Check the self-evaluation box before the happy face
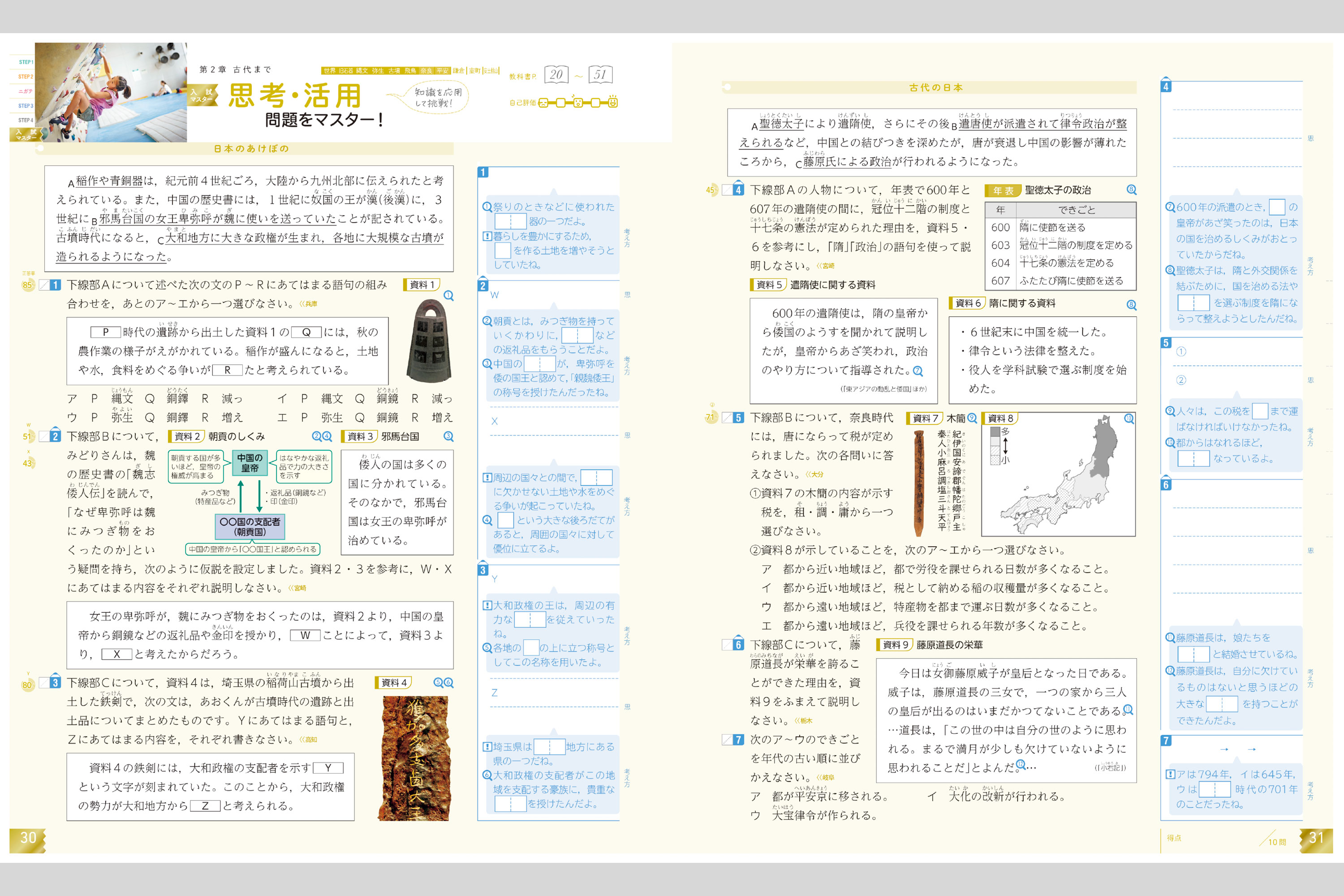 coord(595,103)
